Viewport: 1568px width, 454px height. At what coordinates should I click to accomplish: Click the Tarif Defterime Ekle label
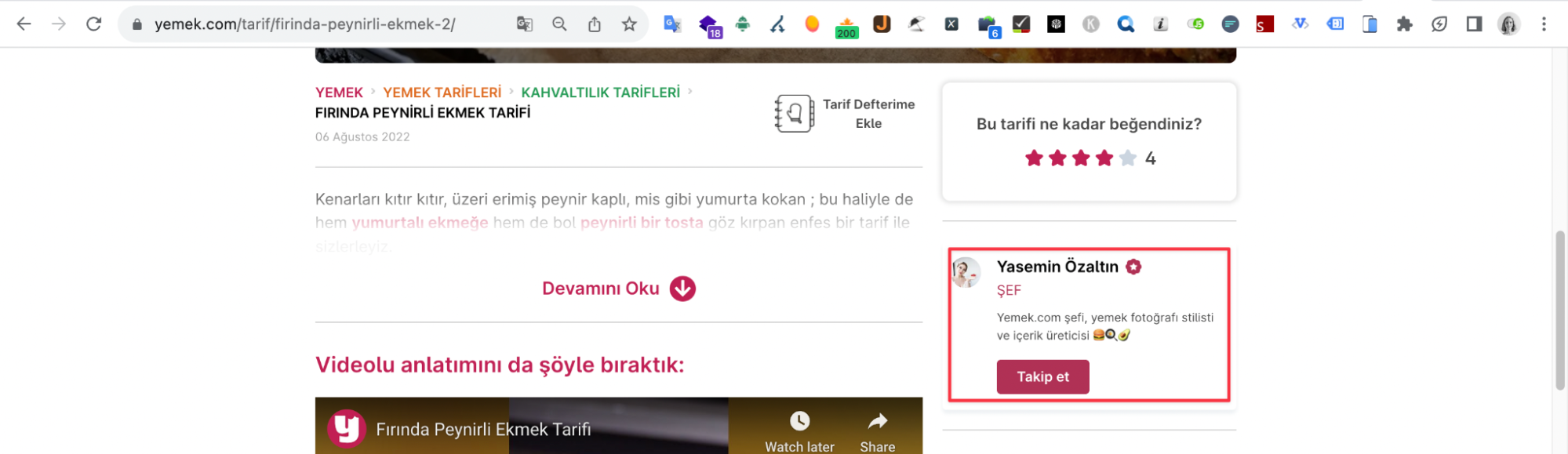[x=868, y=114]
